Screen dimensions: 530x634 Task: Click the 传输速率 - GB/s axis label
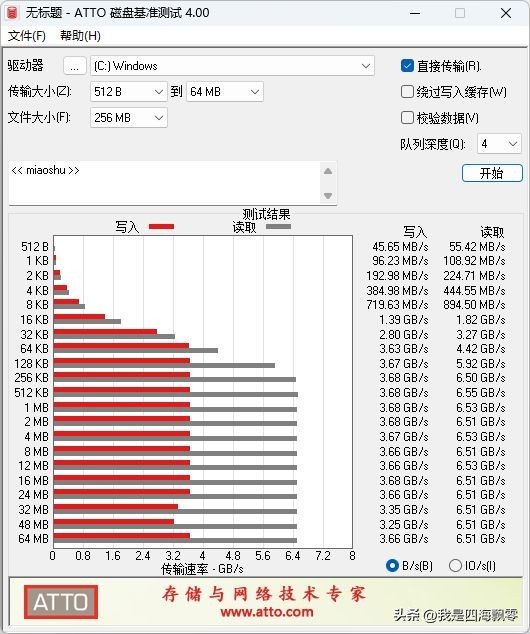[x=202, y=569]
